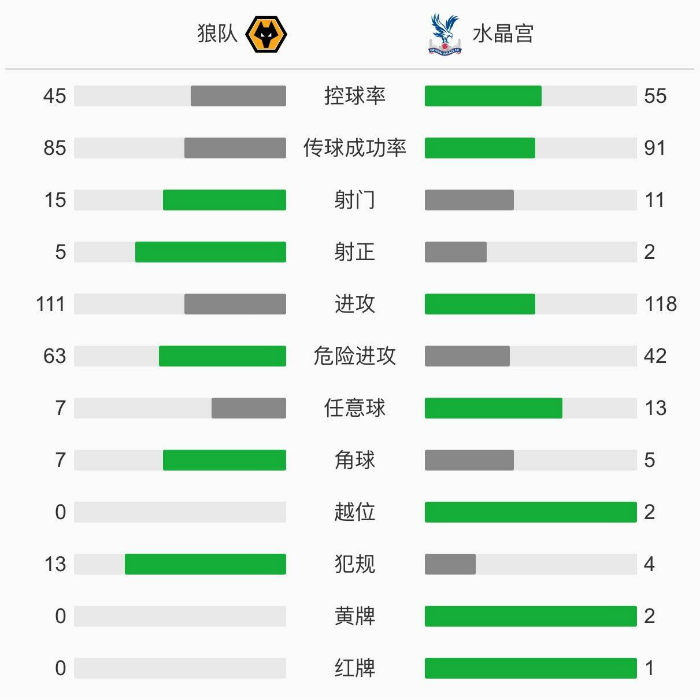Image resolution: width=700 pixels, height=700 pixels.
Task: Click Crystal Palace's green 任意球 bar
Action: (x=493, y=408)
